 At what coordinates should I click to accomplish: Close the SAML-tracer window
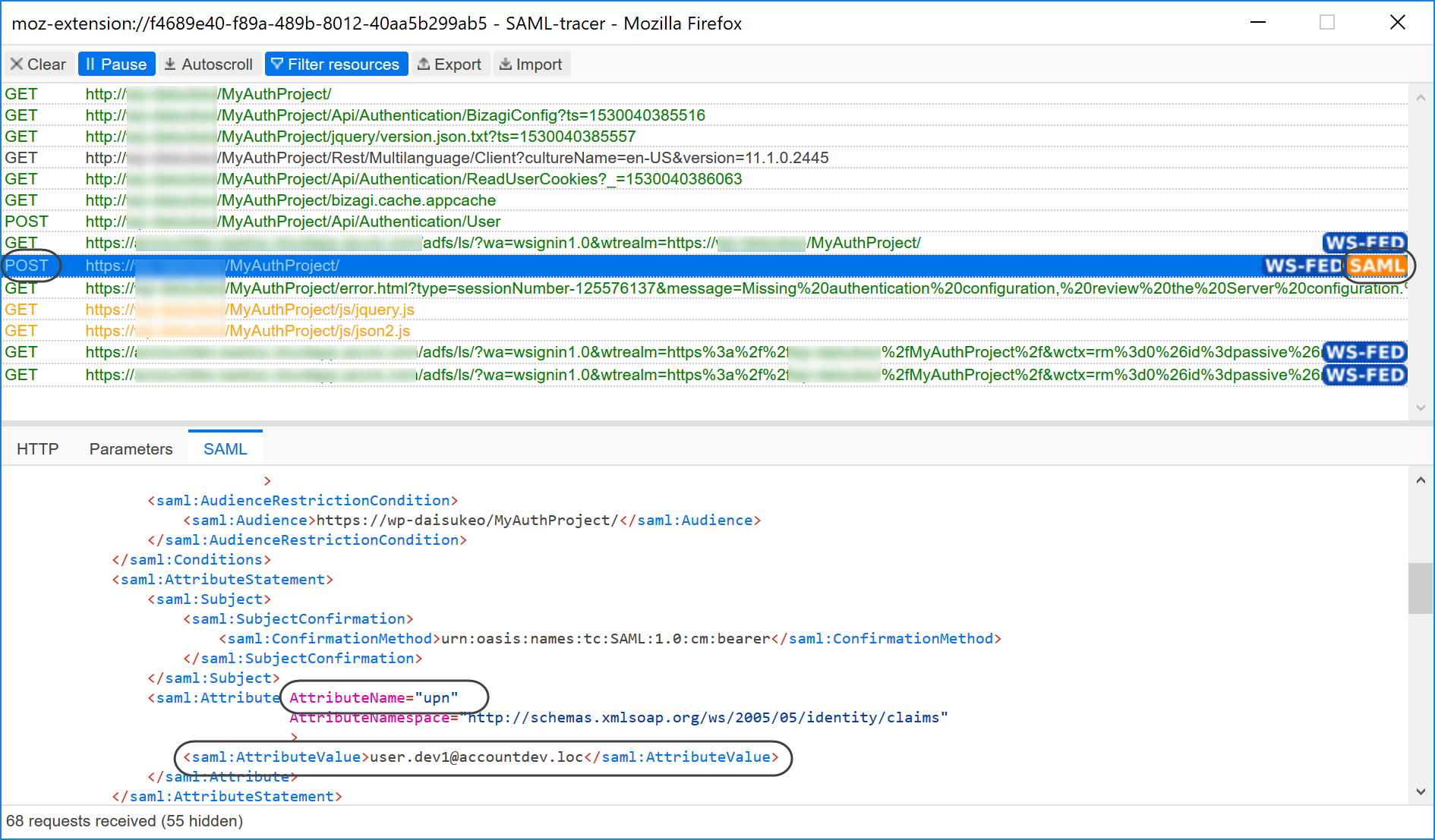click(x=1398, y=23)
